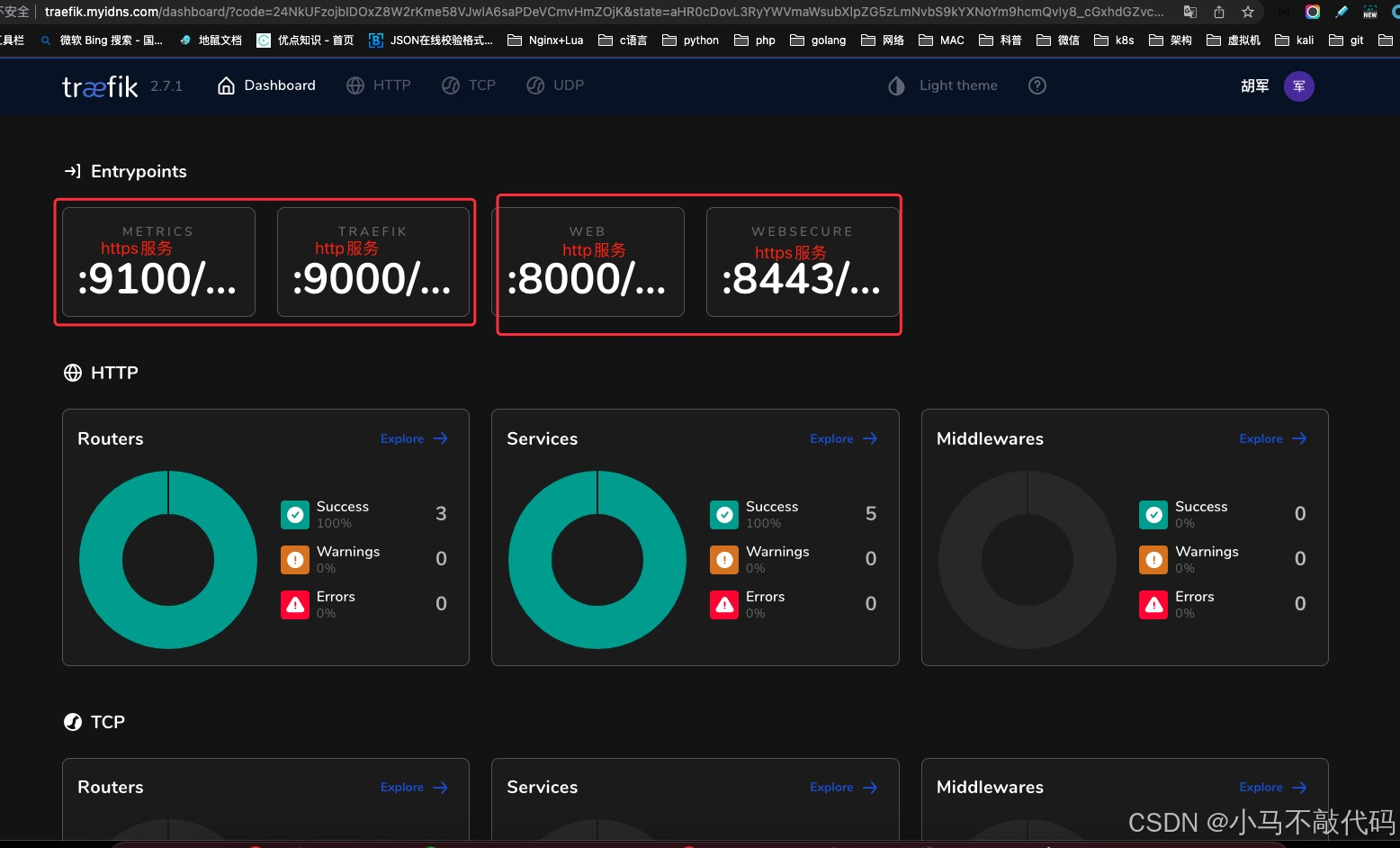The height and width of the screenshot is (848, 1400).
Task: Click the colorful circle browser extension icon
Action: [1313, 12]
